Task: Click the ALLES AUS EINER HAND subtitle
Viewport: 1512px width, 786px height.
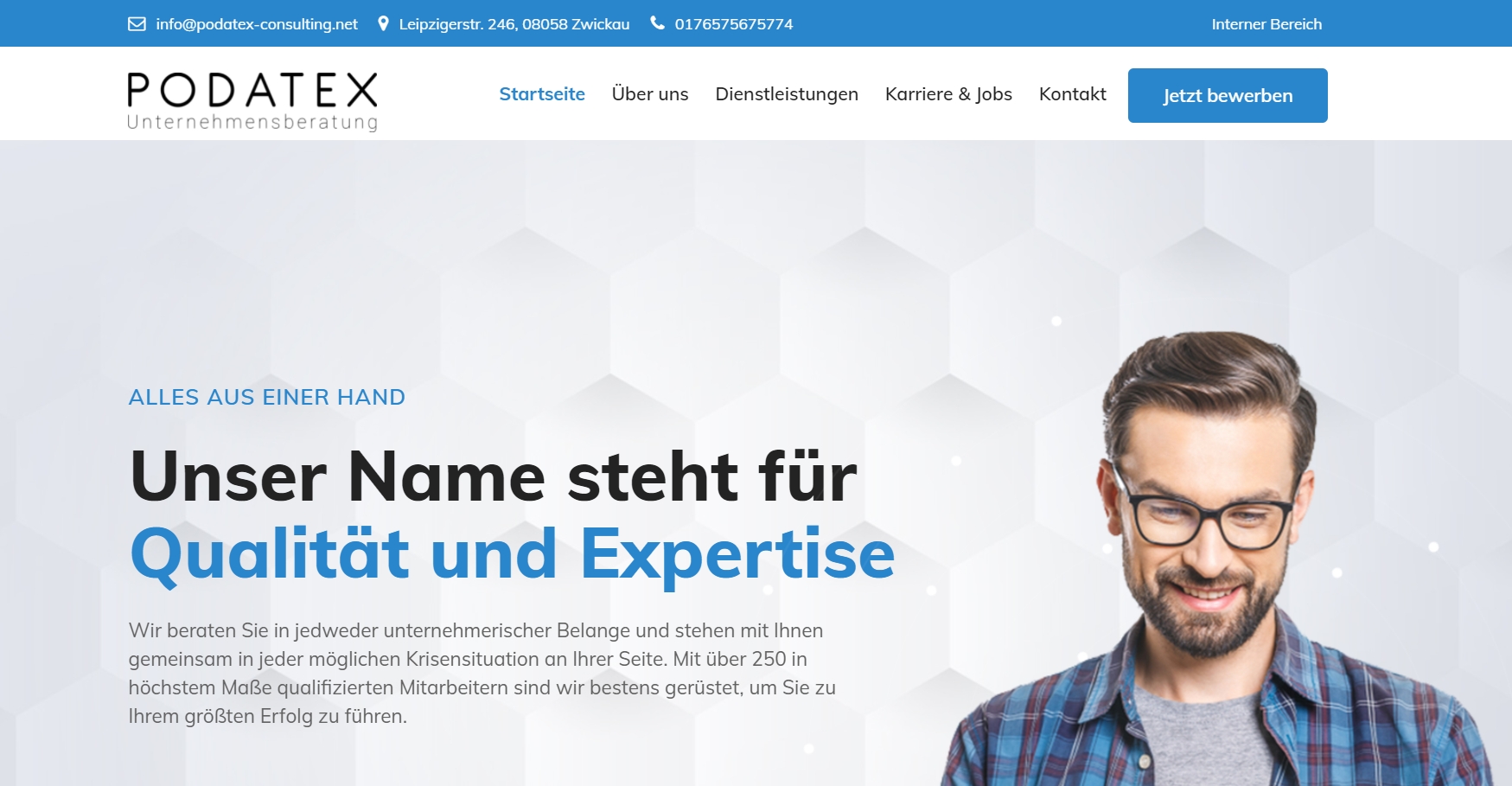Action: coord(267,397)
